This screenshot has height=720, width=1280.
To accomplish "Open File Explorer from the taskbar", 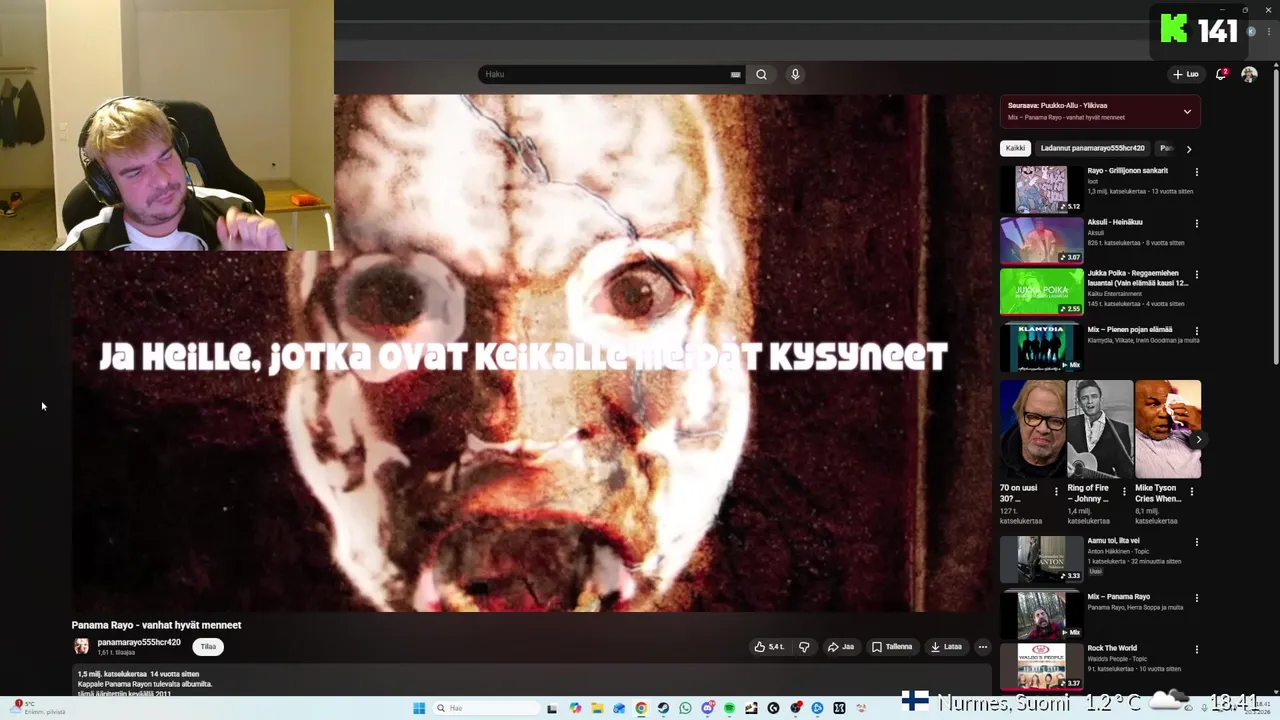I will click(x=597, y=708).
